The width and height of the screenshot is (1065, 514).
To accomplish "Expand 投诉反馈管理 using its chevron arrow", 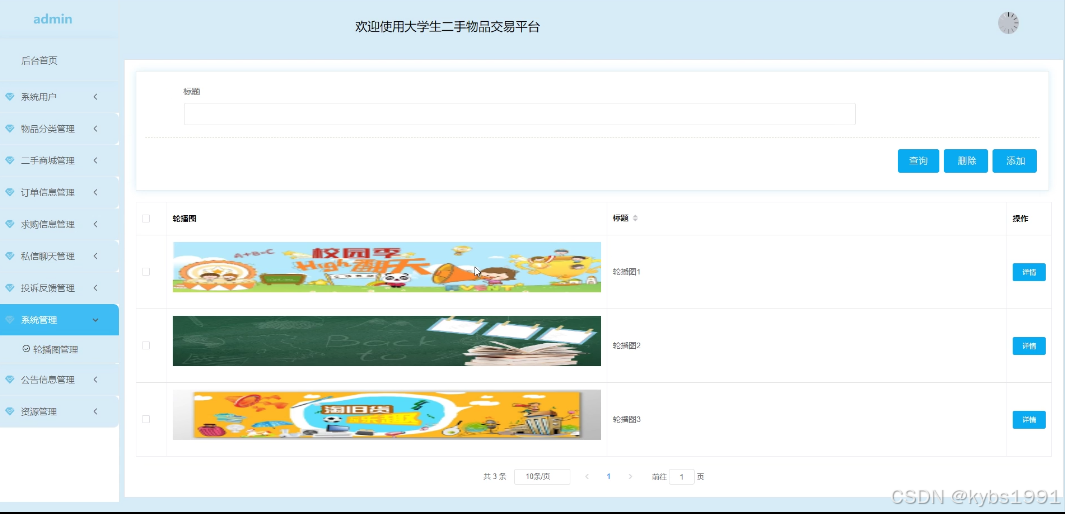I will [x=96, y=288].
